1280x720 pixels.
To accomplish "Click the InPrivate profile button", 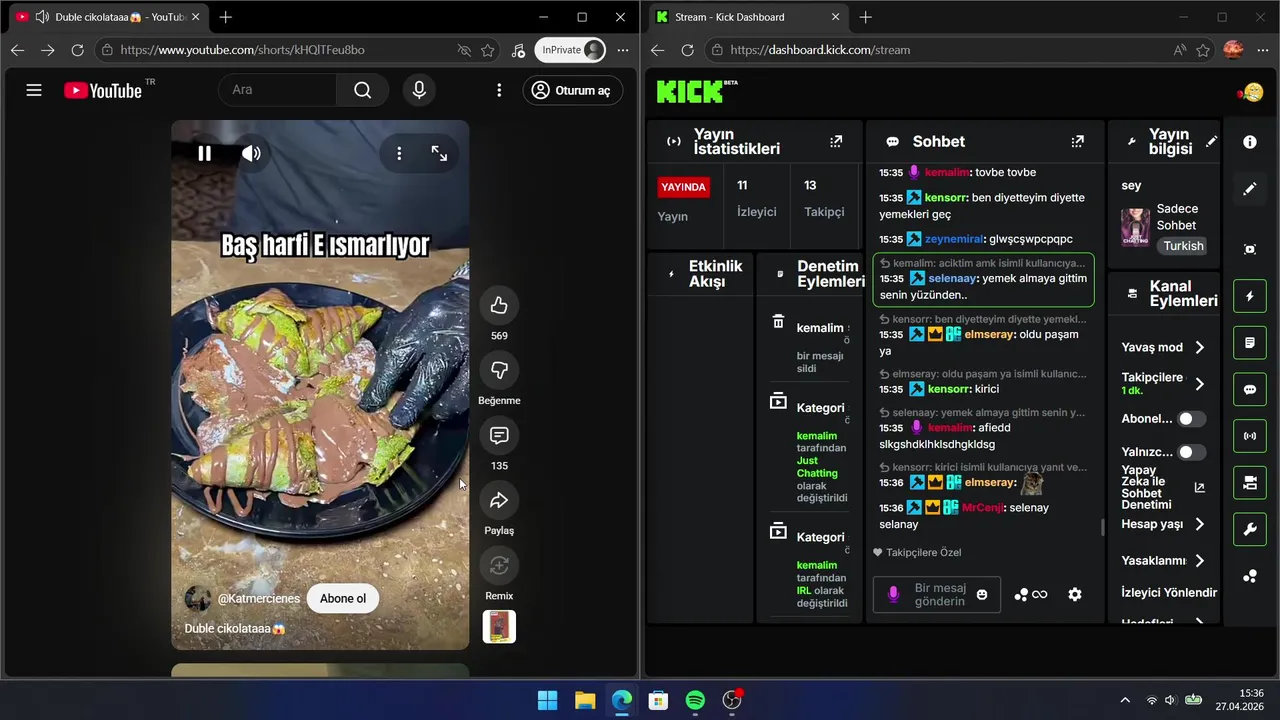I will [x=571, y=50].
